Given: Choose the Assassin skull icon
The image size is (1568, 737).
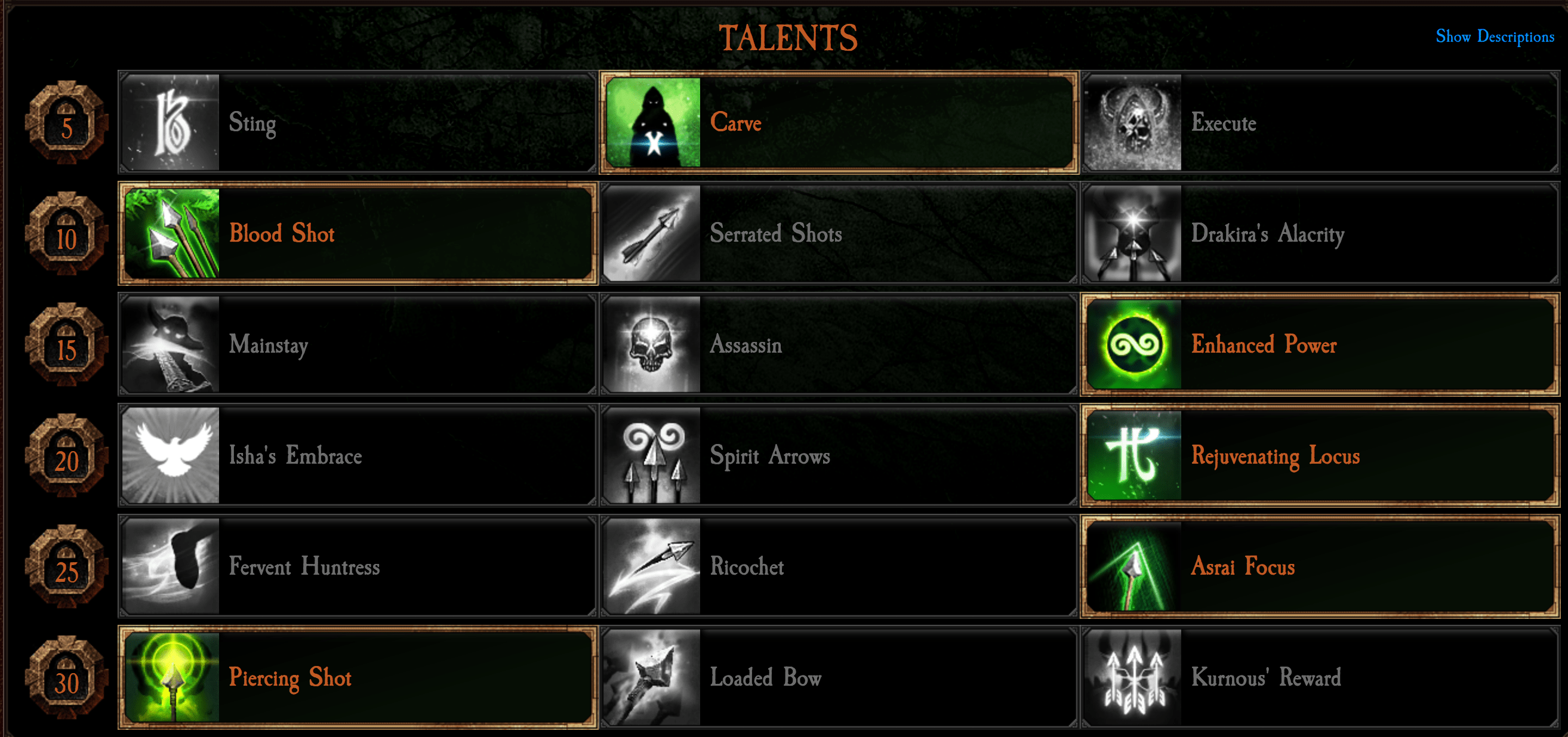Looking at the screenshot, I should pos(652,344).
